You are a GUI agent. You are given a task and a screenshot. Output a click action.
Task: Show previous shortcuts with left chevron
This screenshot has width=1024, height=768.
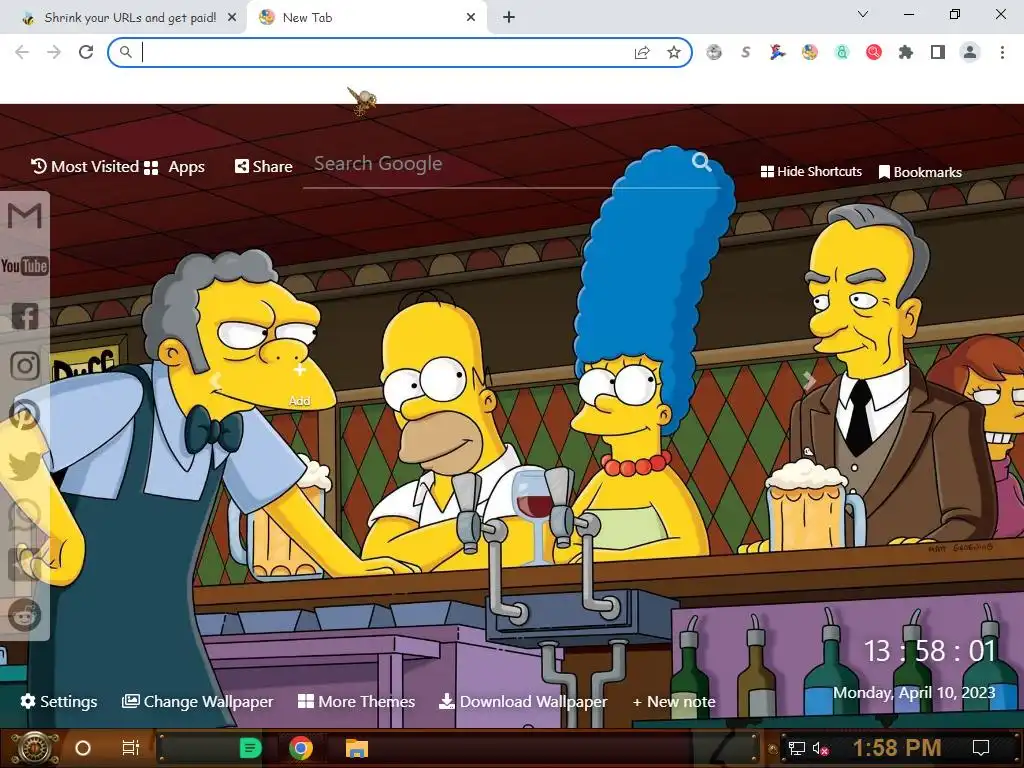coord(216,379)
